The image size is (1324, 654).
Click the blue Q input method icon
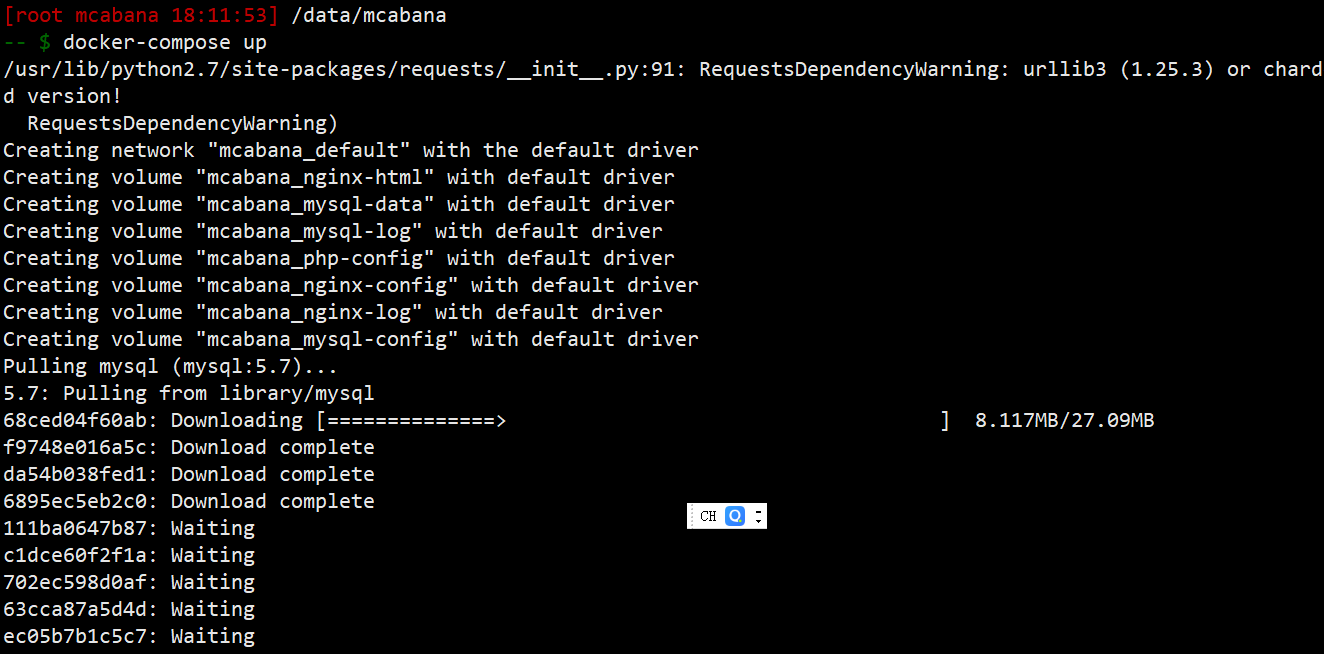tap(735, 516)
